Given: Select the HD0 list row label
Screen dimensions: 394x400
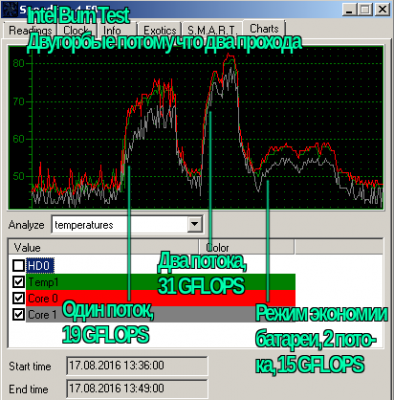Looking at the screenshot, I should pos(40,266).
